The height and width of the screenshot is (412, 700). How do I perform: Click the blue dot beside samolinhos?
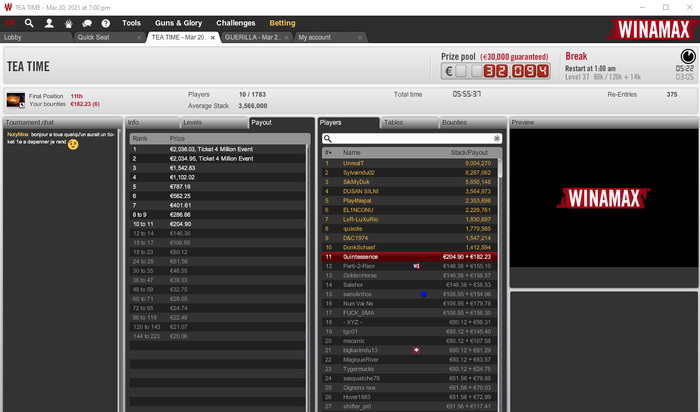pos(423,295)
